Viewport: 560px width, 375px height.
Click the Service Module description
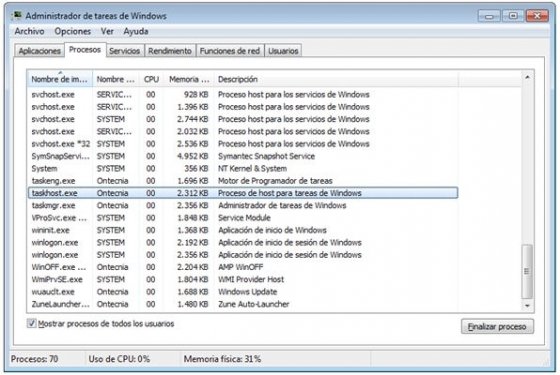coord(244,218)
